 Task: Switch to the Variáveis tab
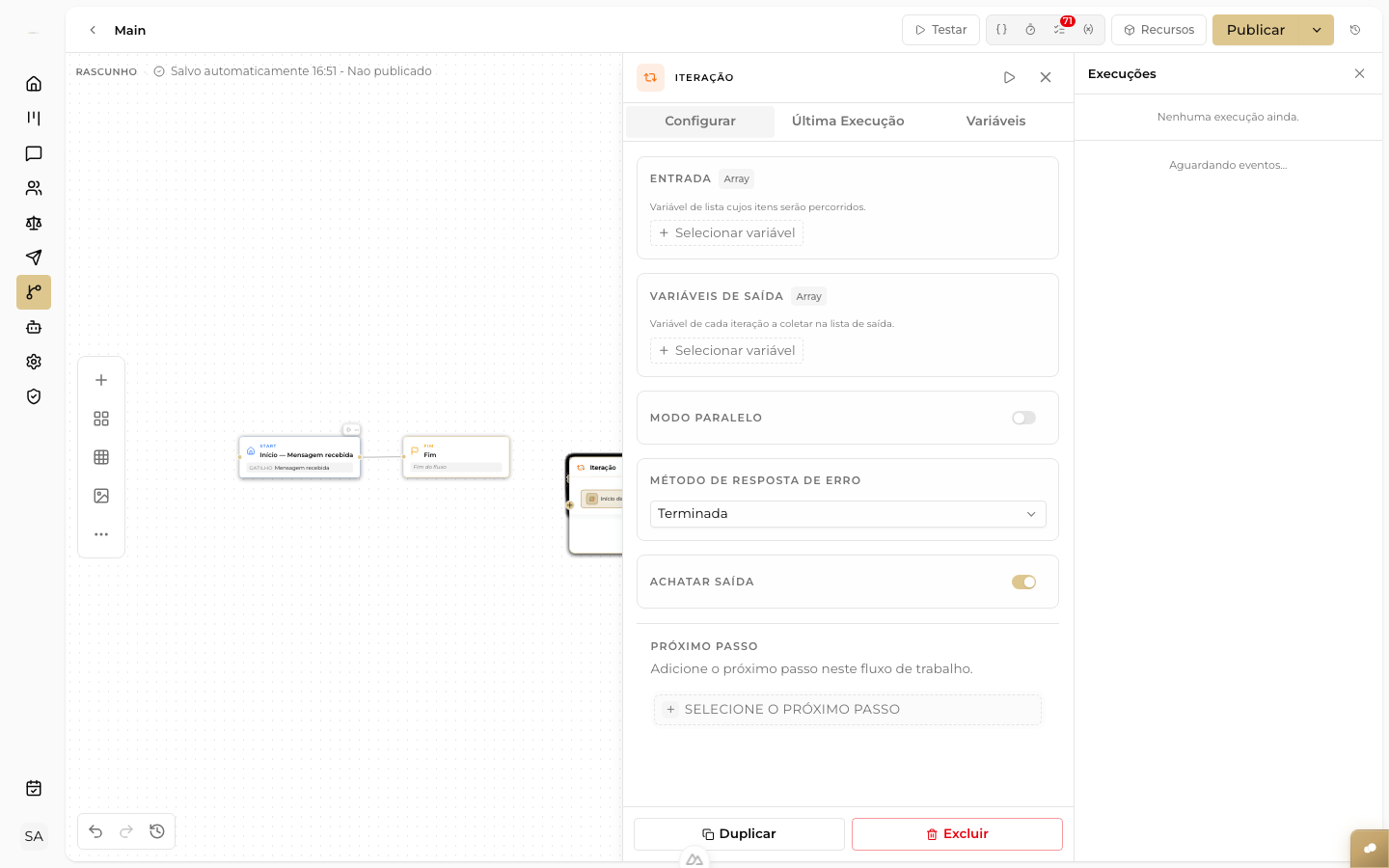point(995,122)
